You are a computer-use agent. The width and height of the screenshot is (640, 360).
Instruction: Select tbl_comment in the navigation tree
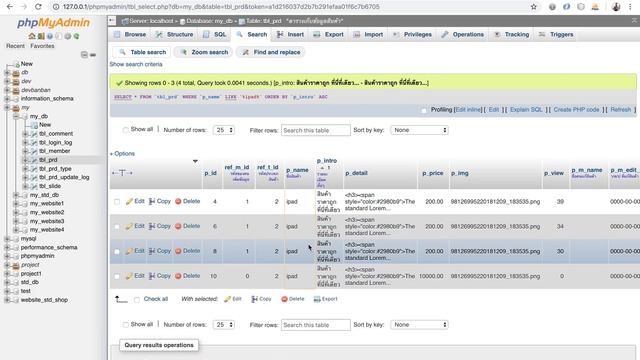[56, 134]
